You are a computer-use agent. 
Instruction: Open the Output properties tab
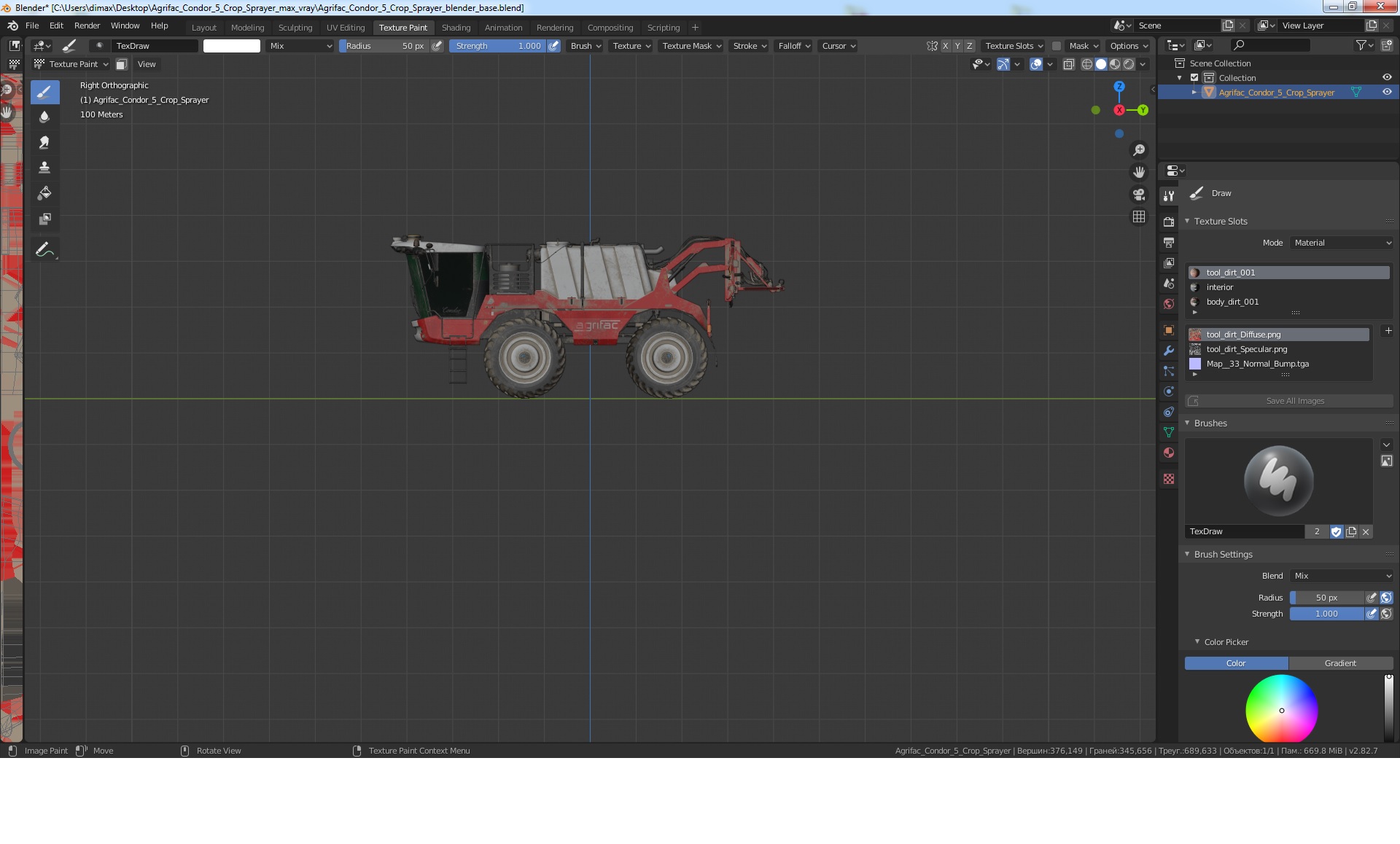pyautogui.click(x=1169, y=242)
